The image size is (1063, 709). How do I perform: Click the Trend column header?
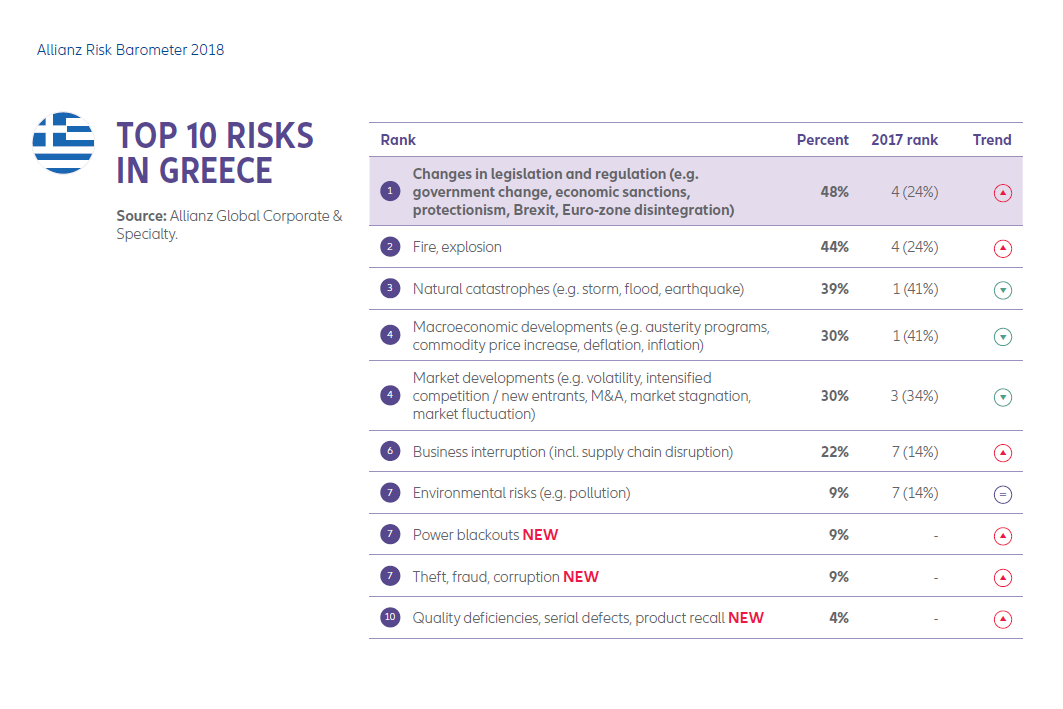(x=992, y=140)
